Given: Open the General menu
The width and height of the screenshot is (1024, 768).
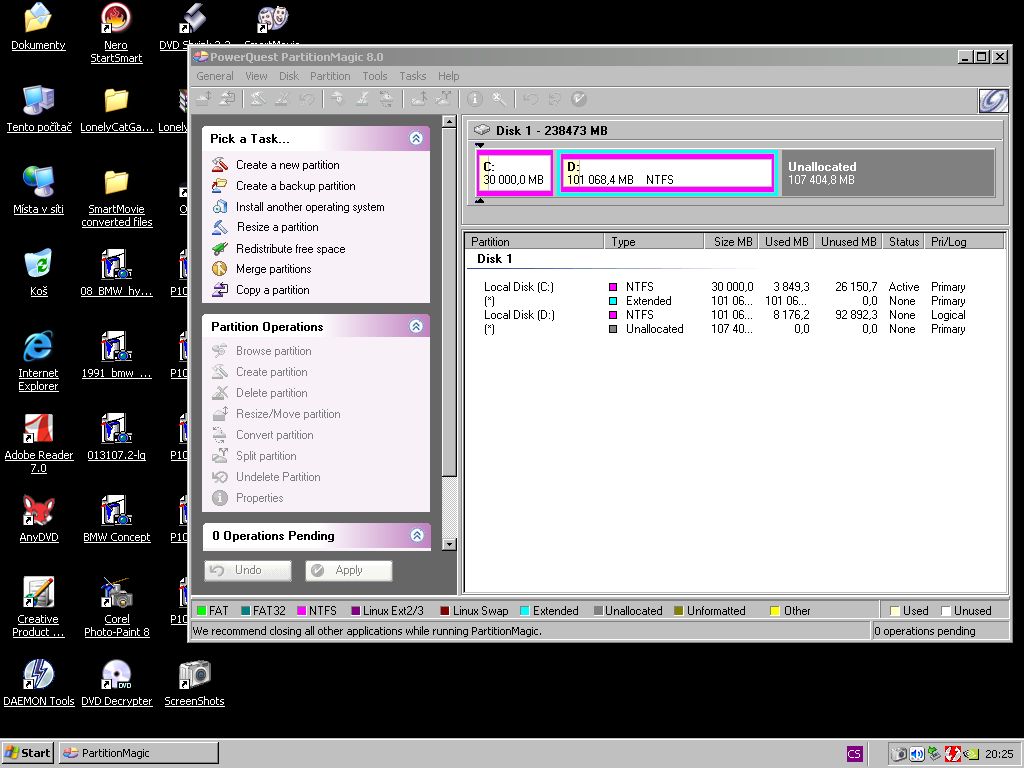Looking at the screenshot, I should [x=215, y=76].
